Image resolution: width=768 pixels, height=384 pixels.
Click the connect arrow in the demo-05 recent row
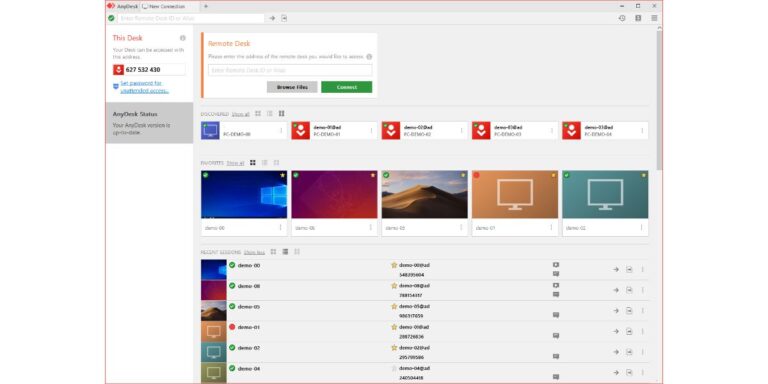point(616,311)
